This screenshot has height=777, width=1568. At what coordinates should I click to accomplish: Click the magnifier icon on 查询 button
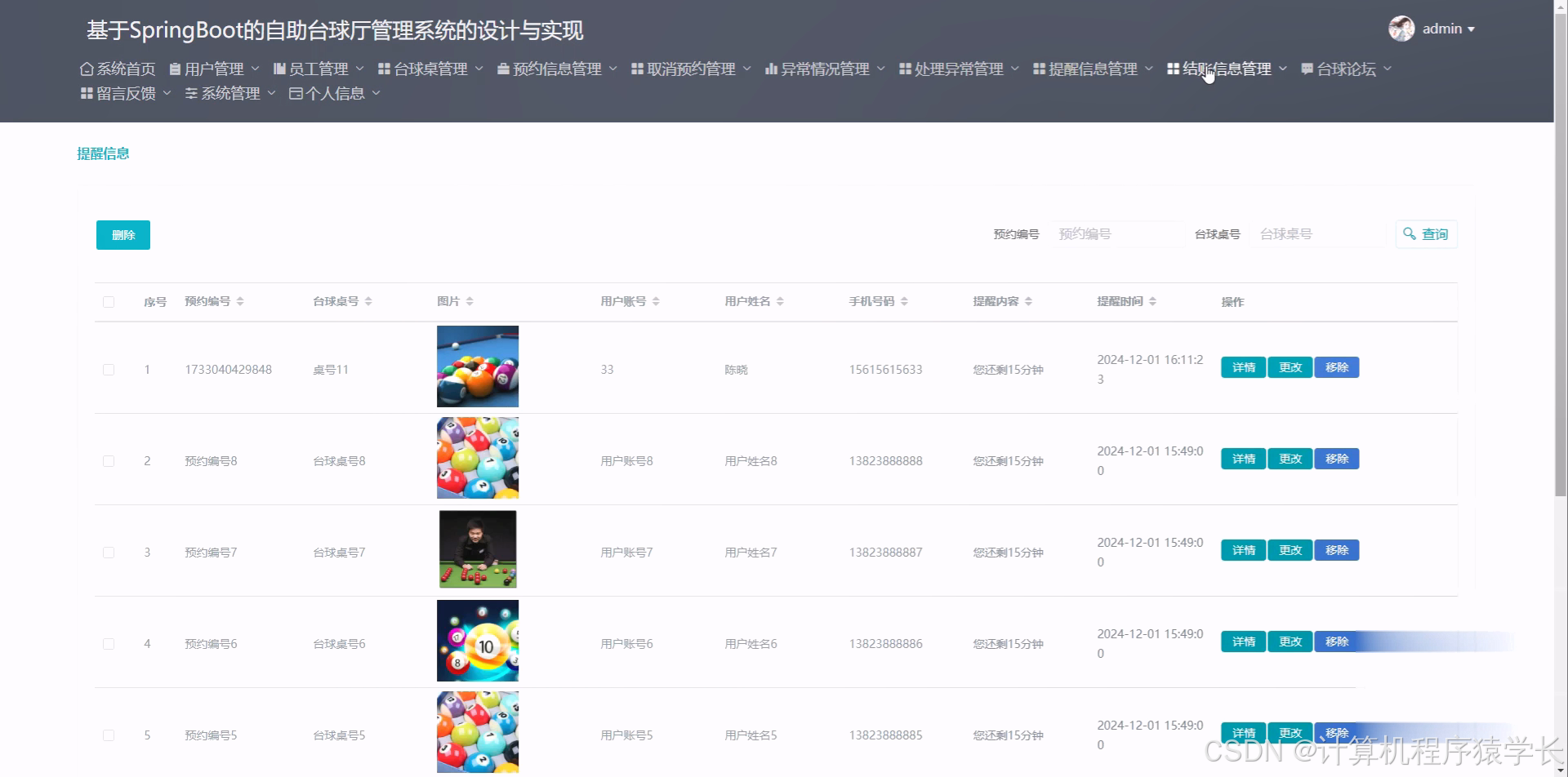point(1410,234)
